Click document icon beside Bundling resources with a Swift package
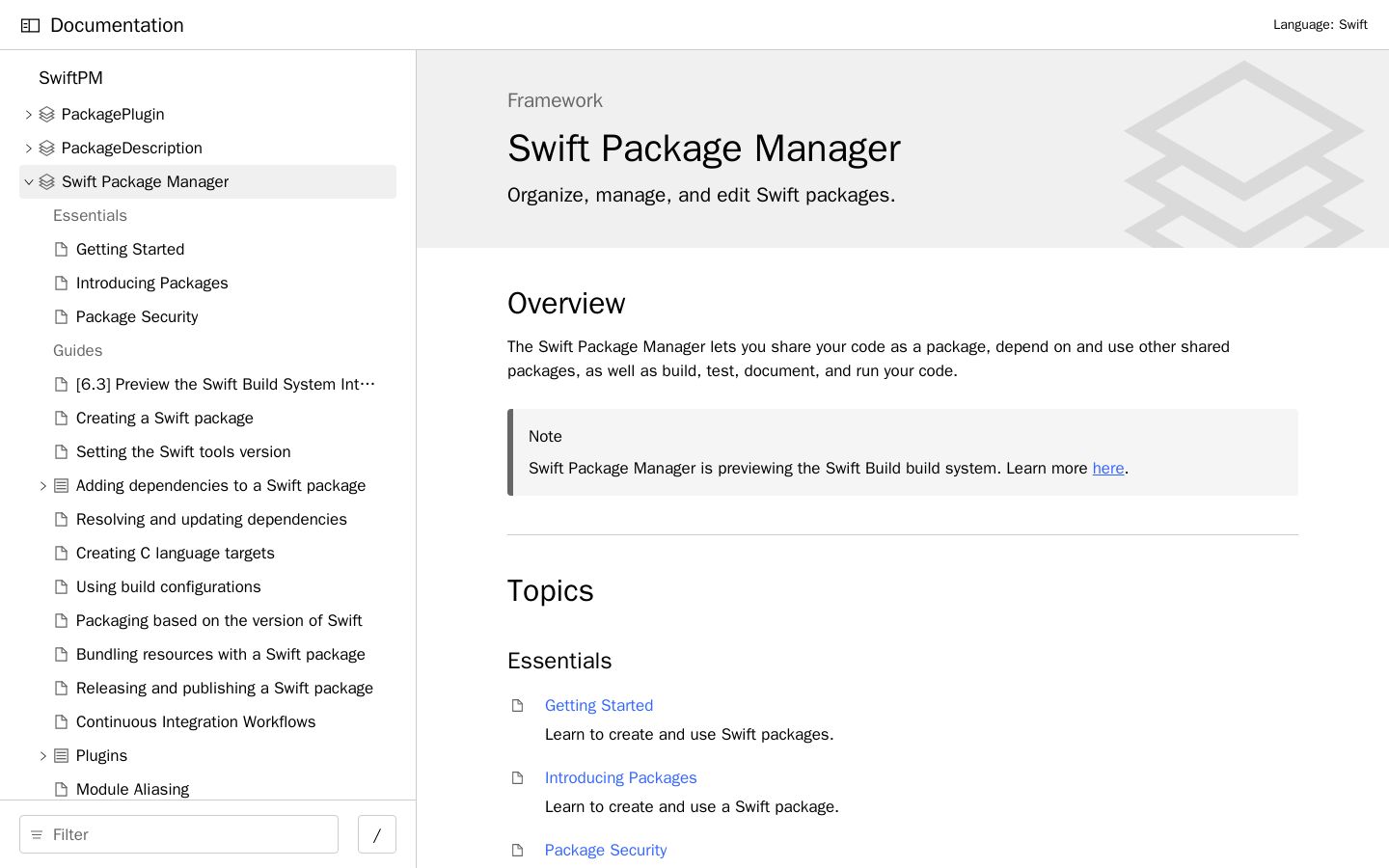Screen dimensions: 1389x868 pos(62,655)
